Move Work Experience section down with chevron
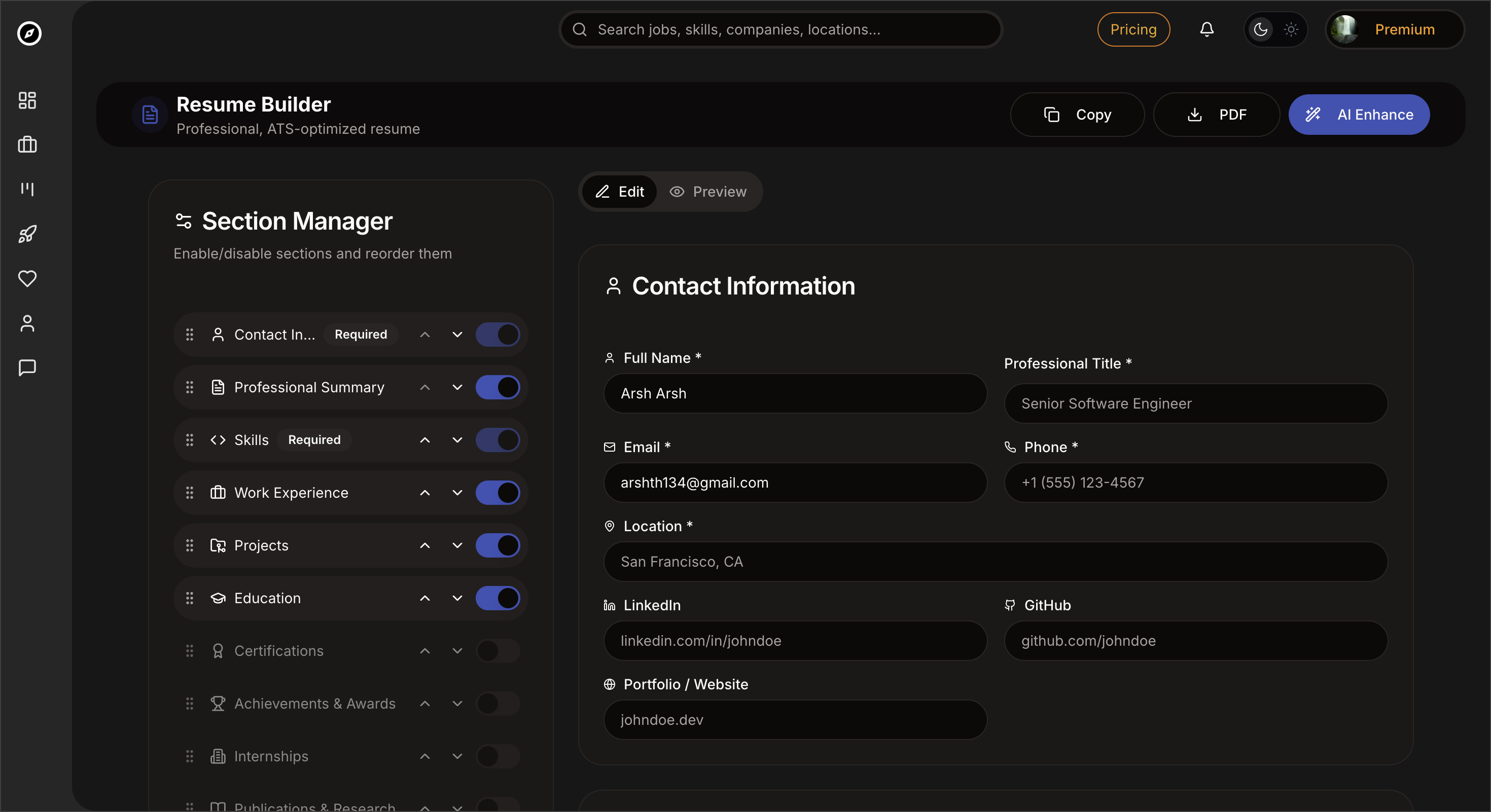 pyautogui.click(x=457, y=493)
